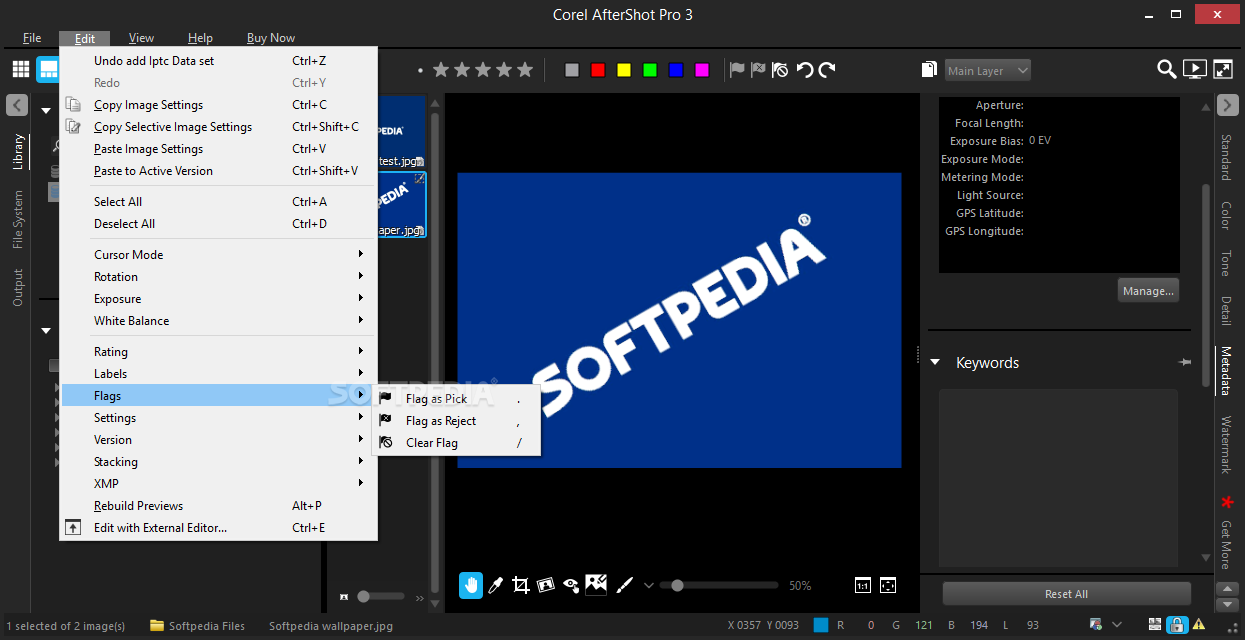Open the magnifier search icon
The height and width of the screenshot is (640, 1245).
pyautogui.click(x=1166, y=69)
